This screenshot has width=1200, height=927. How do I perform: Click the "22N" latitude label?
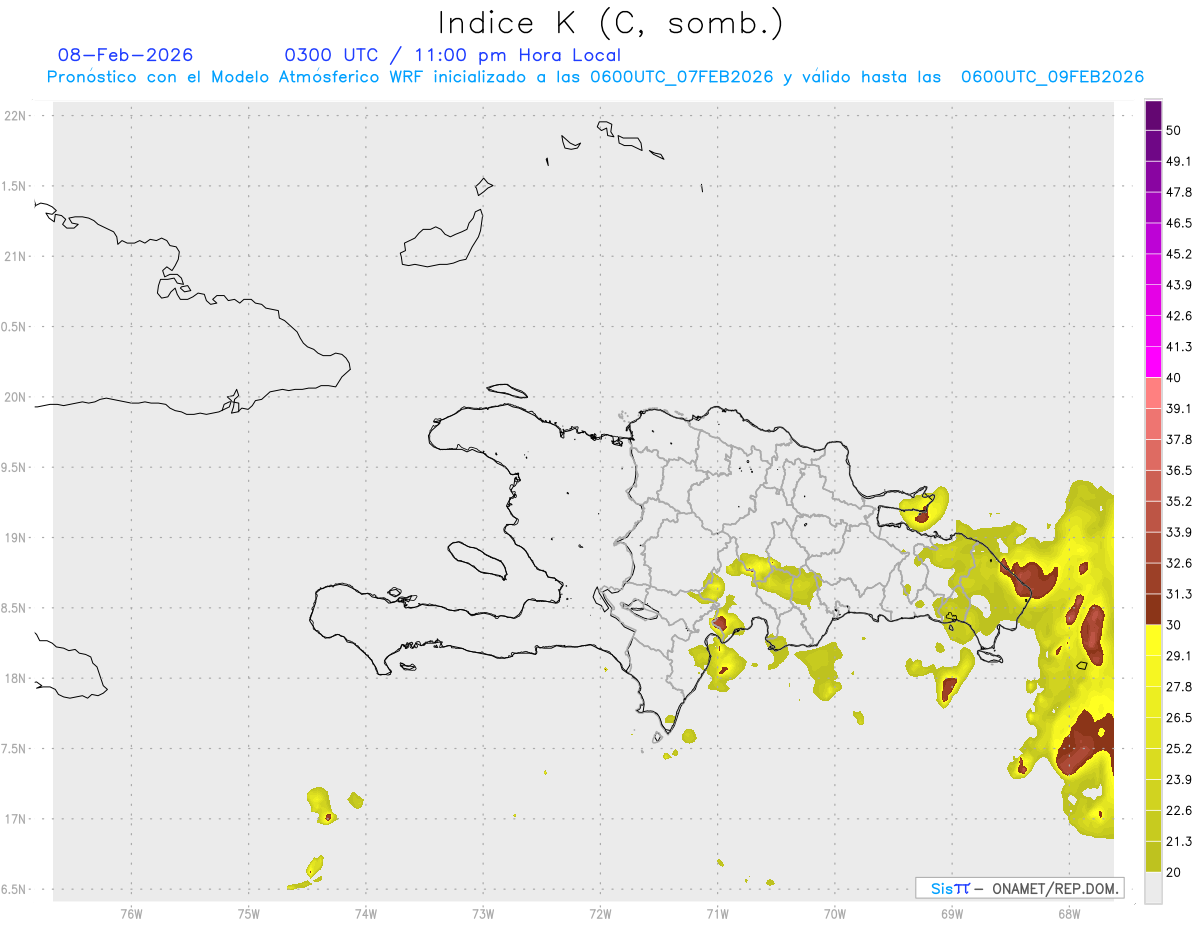[x=16, y=116]
